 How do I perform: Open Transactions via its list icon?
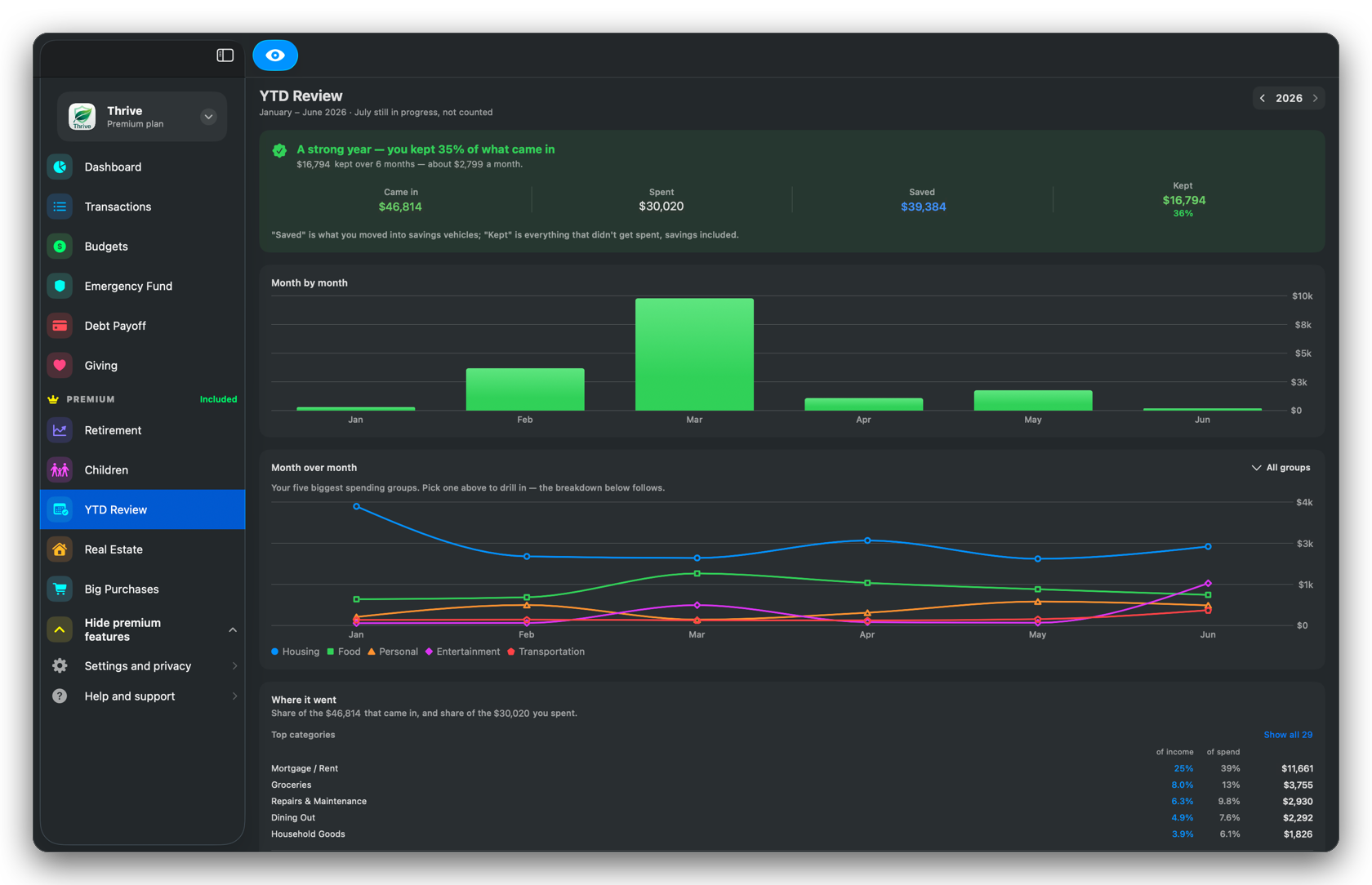click(x=60, y=207)
